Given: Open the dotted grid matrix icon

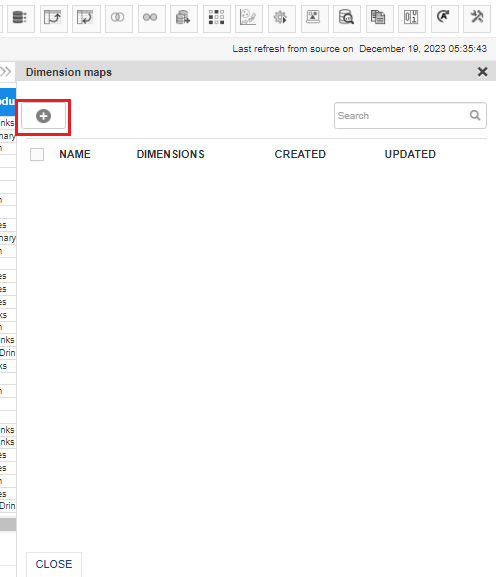Looking at the screenshot, I should (217, 18).
